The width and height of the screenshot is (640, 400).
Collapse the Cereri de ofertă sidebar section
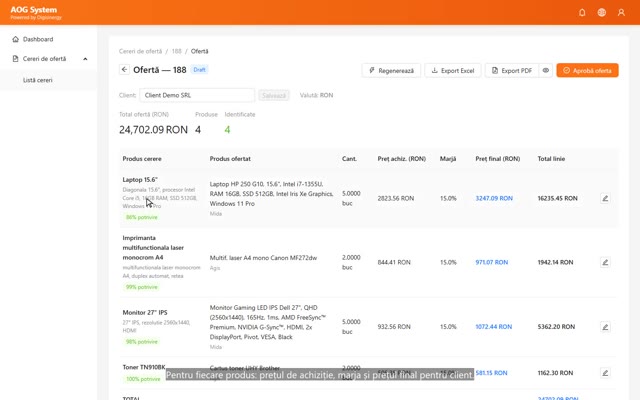tap(85, 59)
